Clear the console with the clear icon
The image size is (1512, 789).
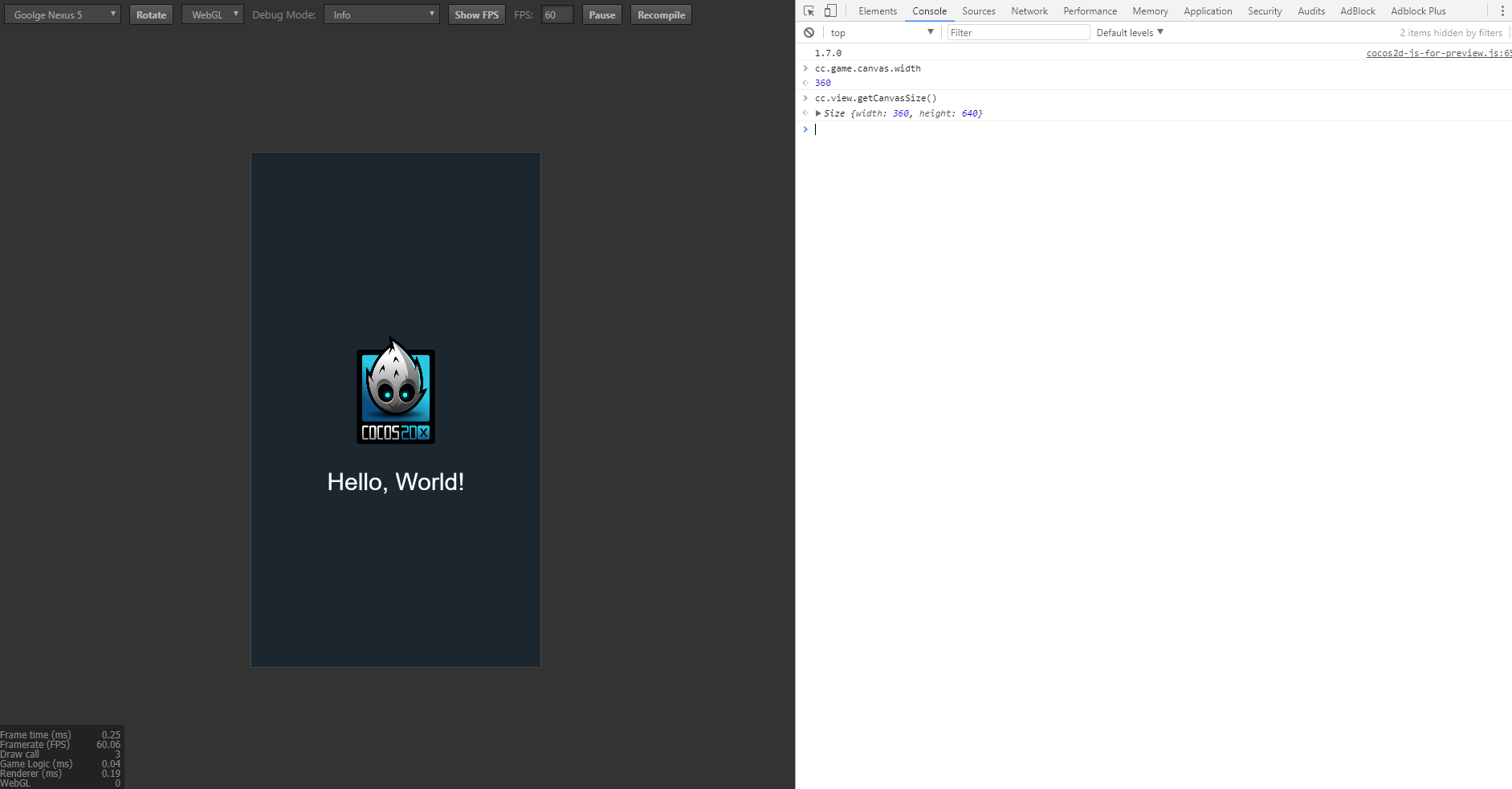(809, 33)
